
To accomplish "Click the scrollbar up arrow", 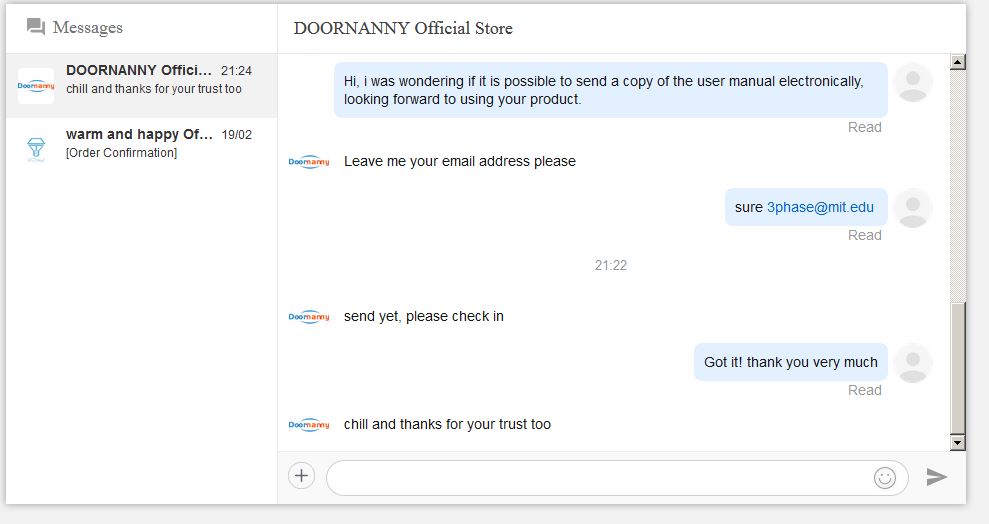I will tap(957, 62).
